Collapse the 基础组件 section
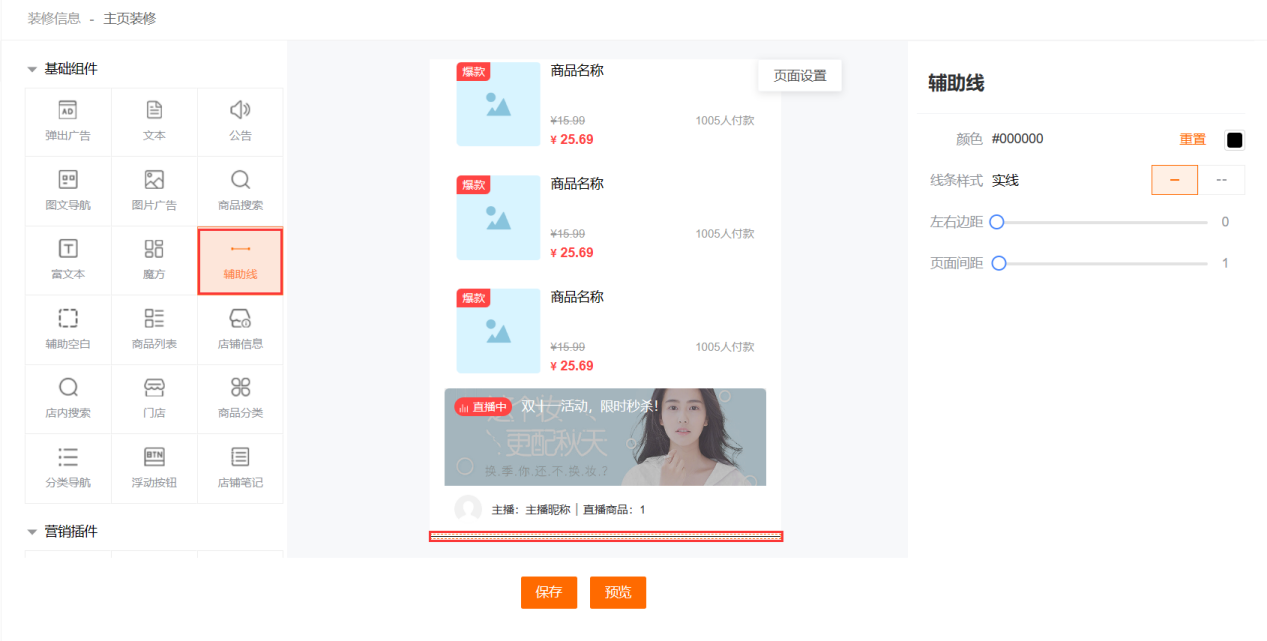Viewport: 1267px width, 641px height. [32, 69]
